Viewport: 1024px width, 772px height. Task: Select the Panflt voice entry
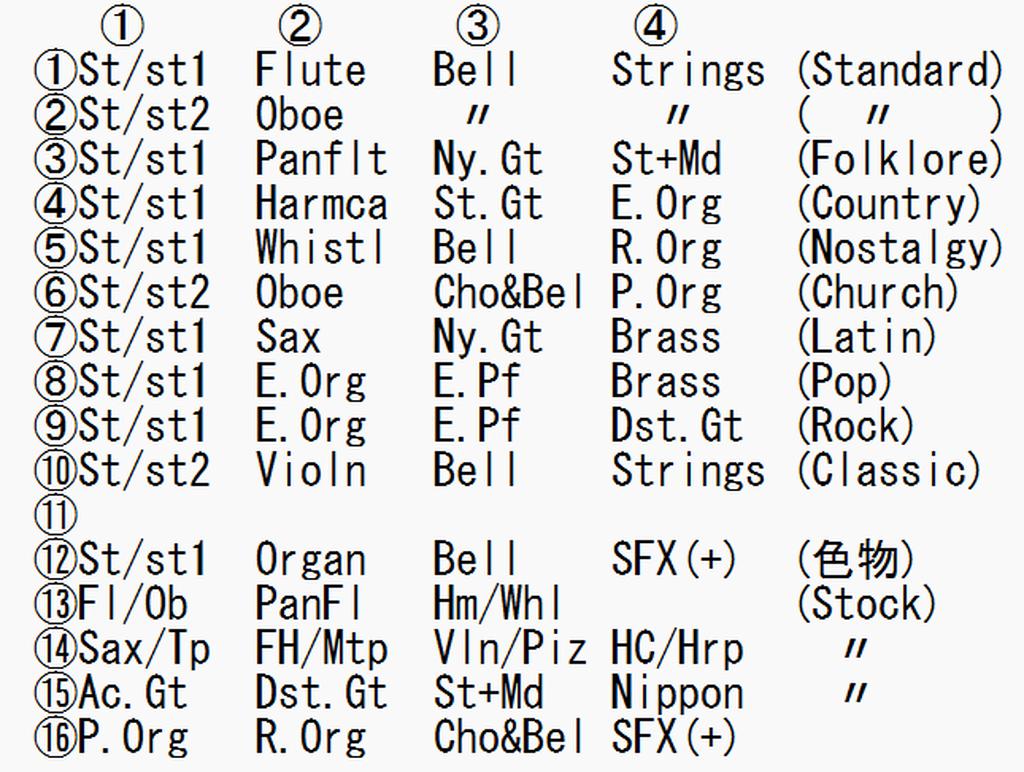pos(320,159)
